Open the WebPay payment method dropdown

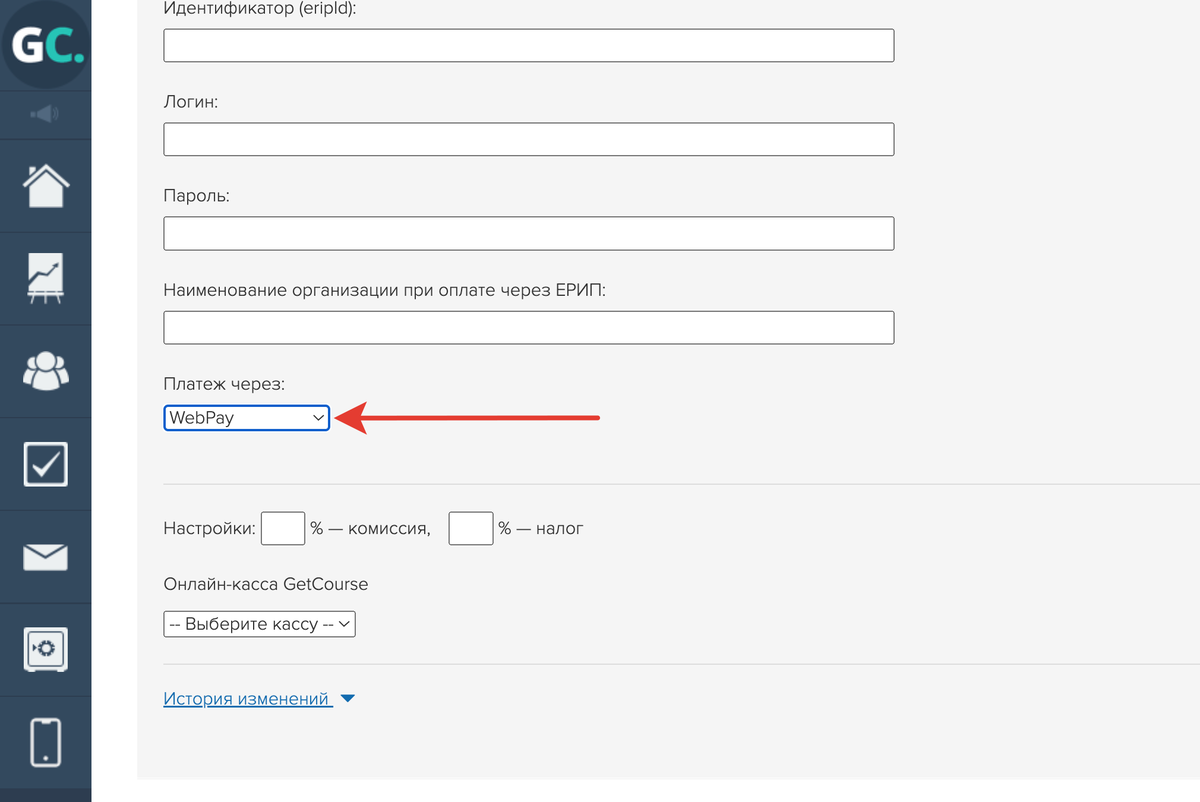pos(247,418)
